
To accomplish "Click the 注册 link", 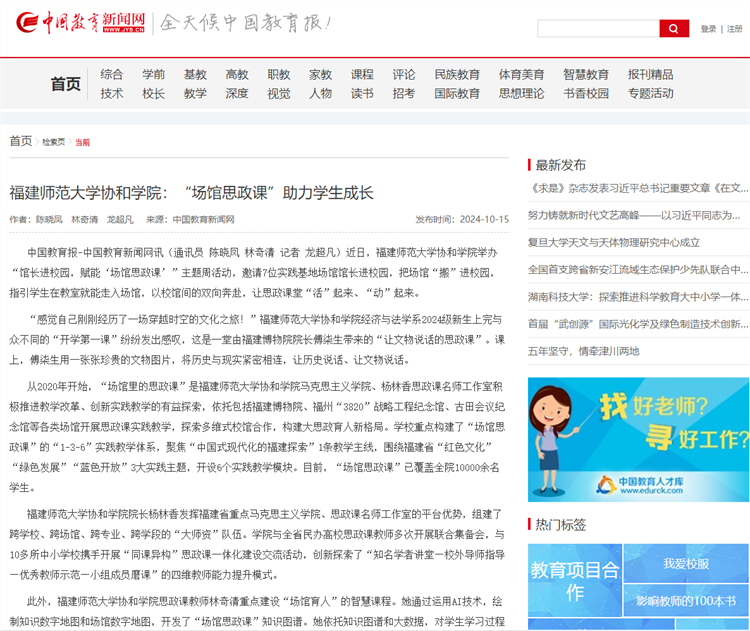I will [734, 29].
